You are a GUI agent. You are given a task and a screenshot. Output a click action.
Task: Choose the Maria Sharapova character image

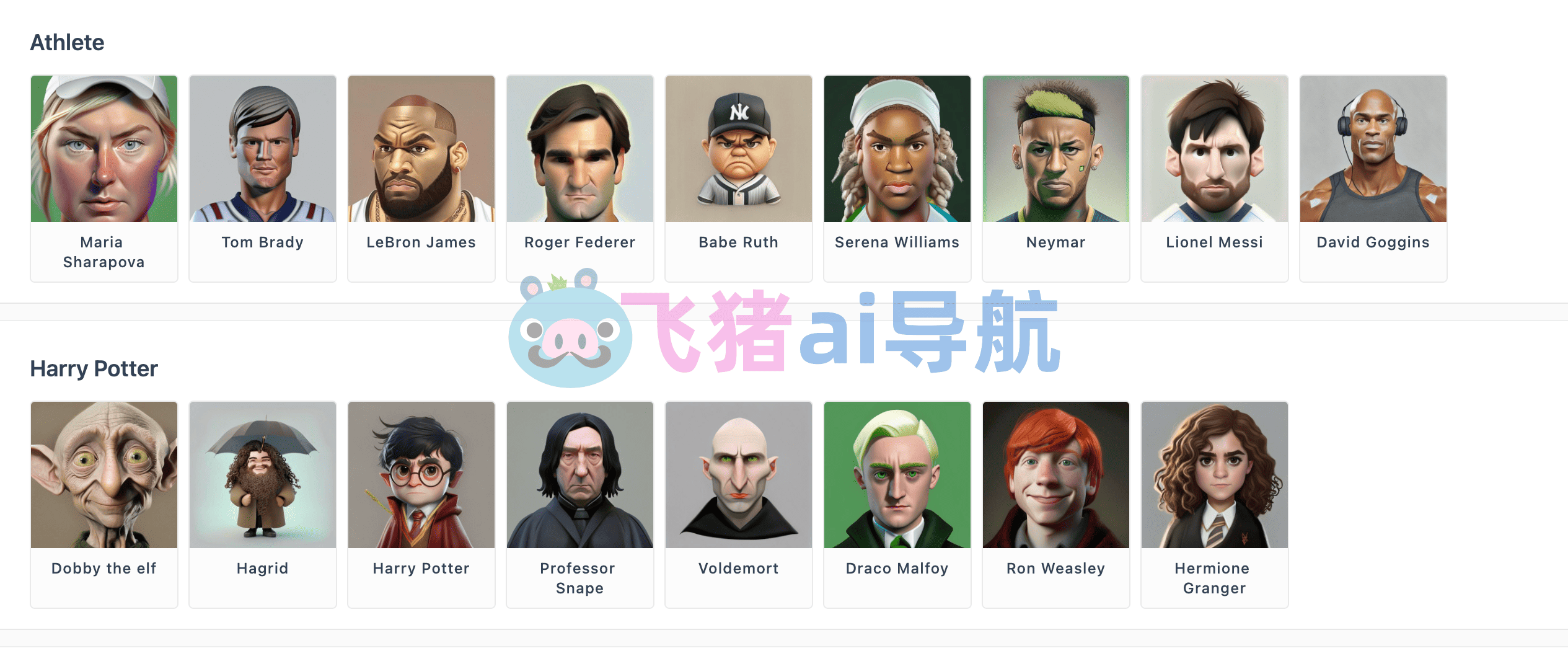pyautogui.click(x=104, y=149)
